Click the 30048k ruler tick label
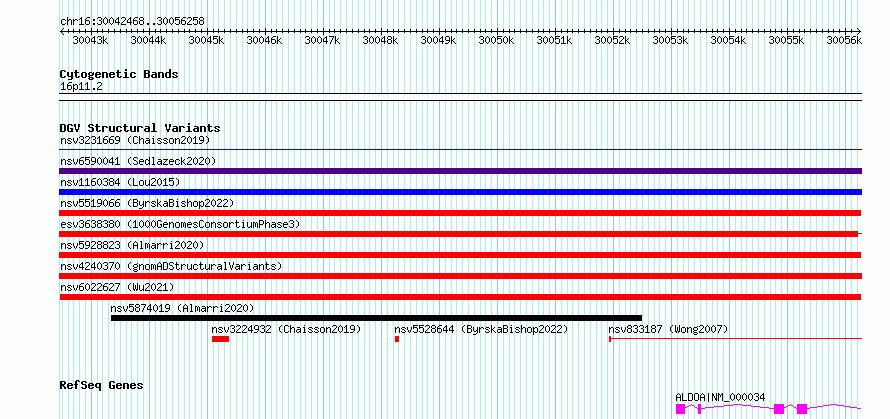Viewport: 890px width, 419px height. 380,40
